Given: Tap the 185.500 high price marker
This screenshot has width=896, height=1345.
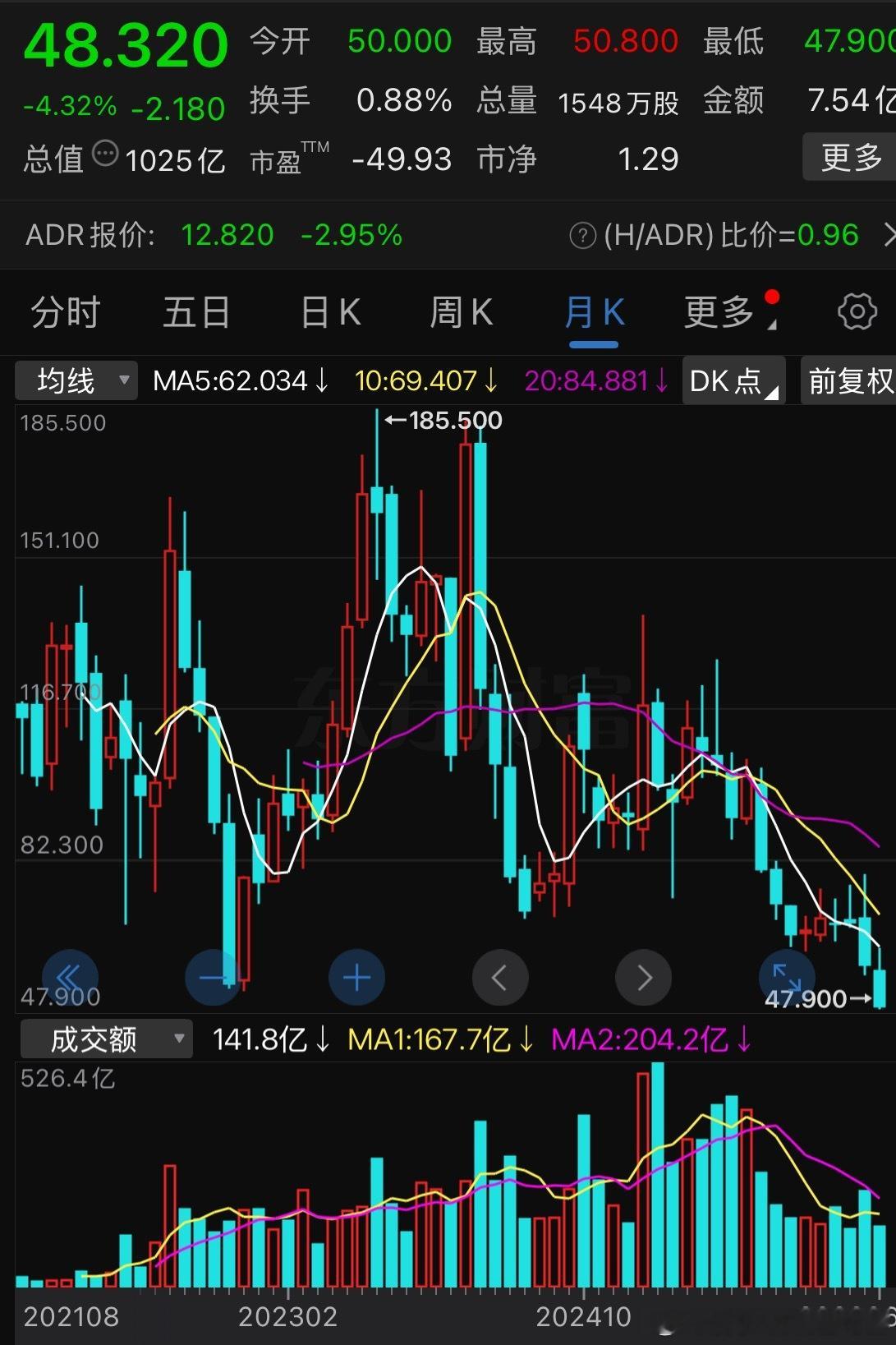Looking at the screenshot, I should click(x=443, y=420).
